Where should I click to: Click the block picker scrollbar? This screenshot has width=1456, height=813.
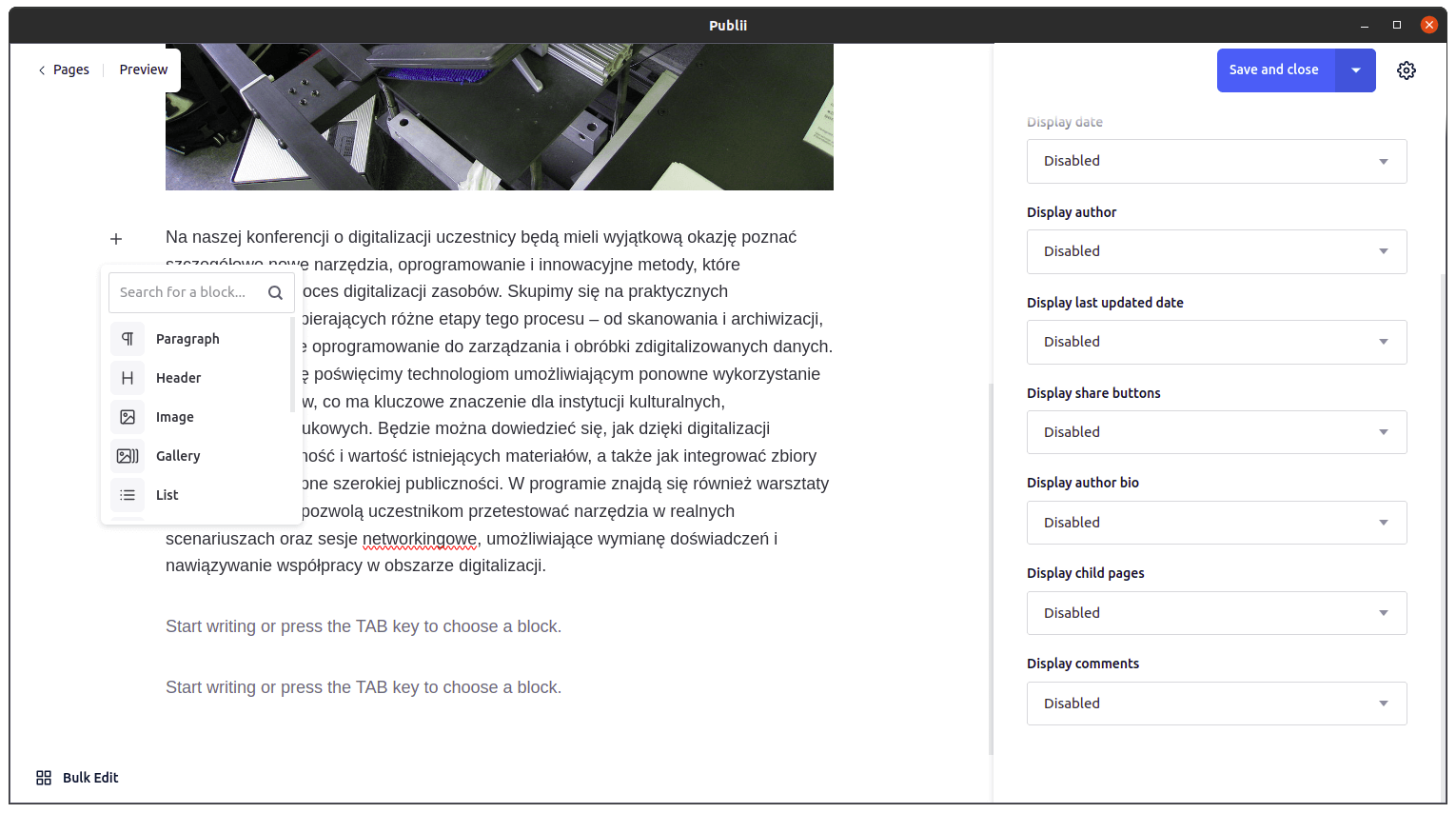coord(292,365)
